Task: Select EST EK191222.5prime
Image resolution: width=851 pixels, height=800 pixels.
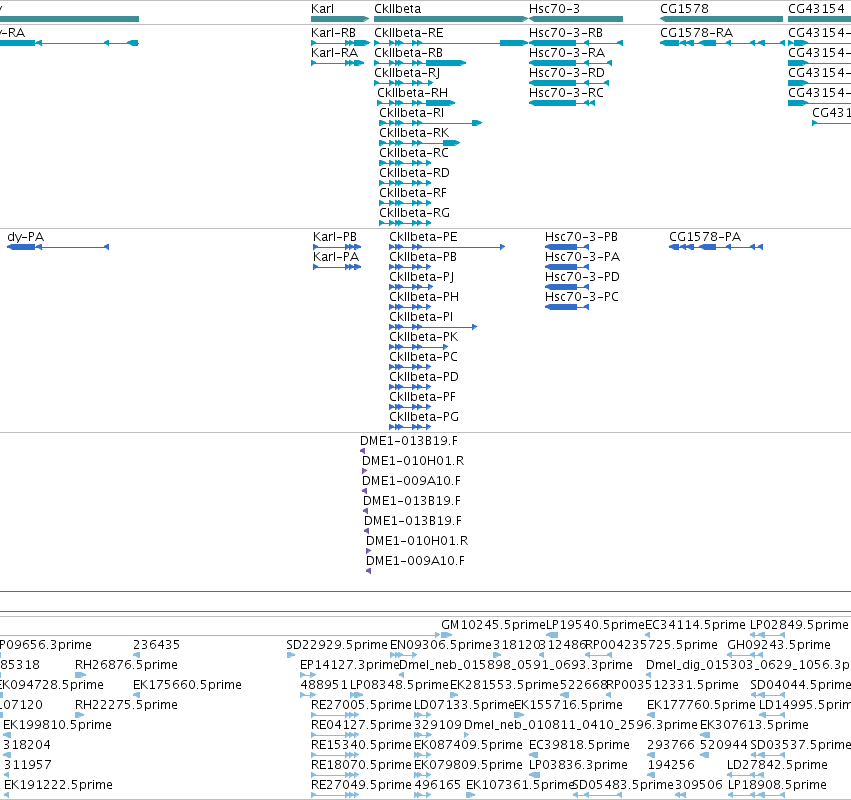Action: 58,785
